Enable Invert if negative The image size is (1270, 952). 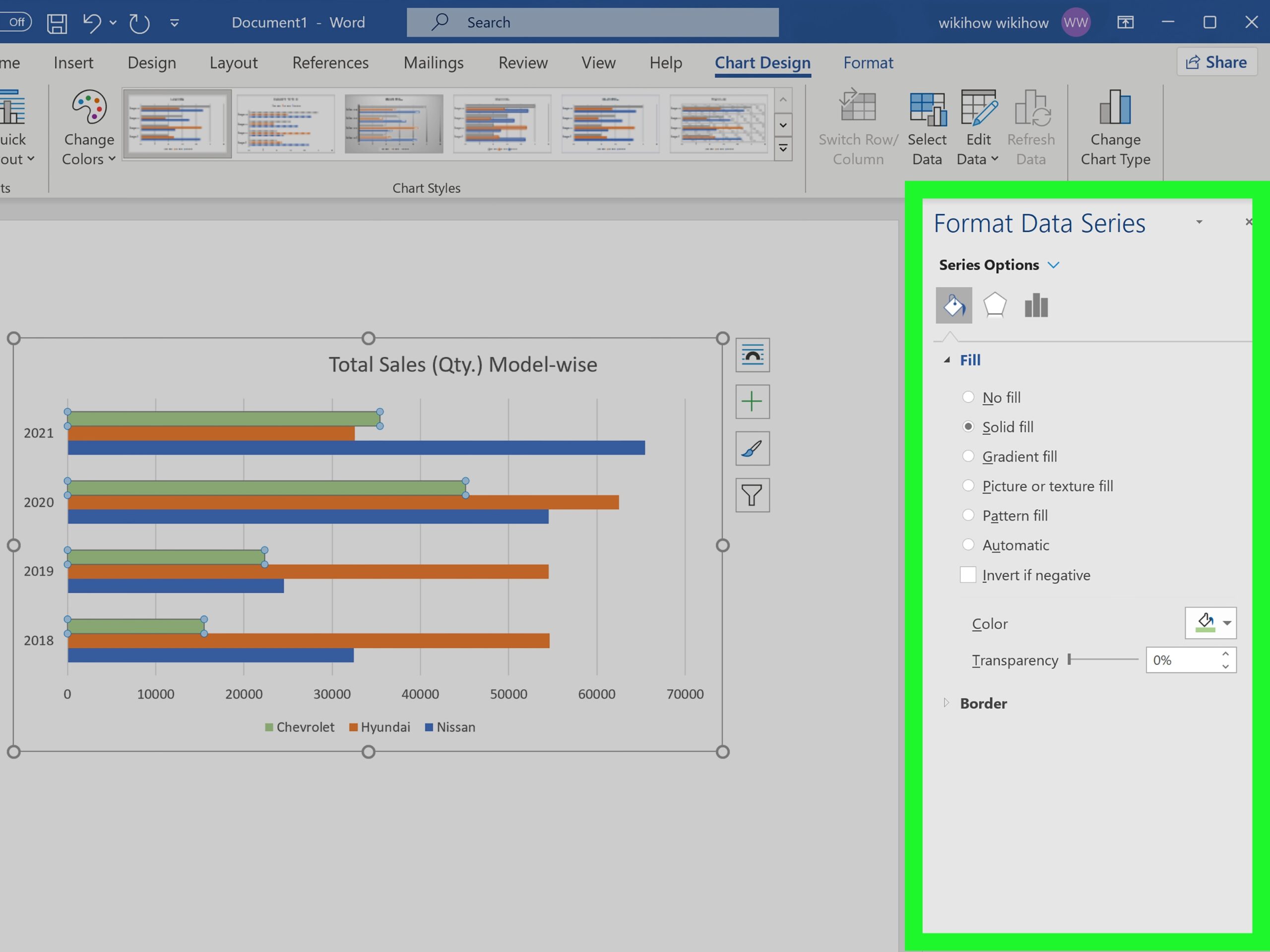click(968, 574)
